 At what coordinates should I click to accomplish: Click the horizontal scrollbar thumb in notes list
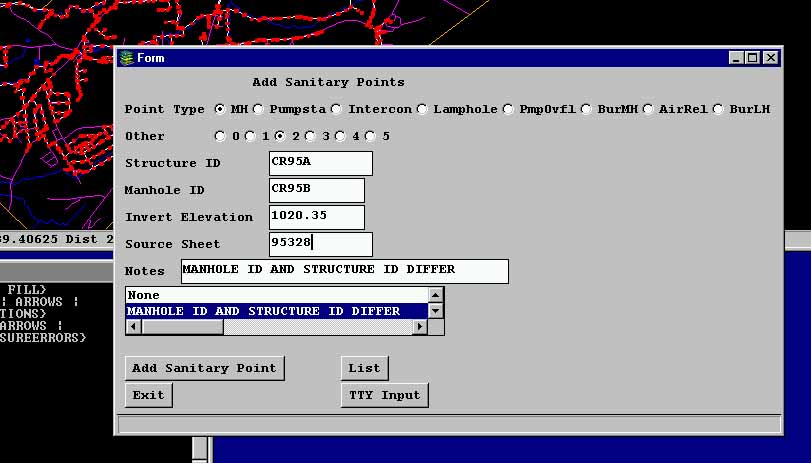coord(183,326)
